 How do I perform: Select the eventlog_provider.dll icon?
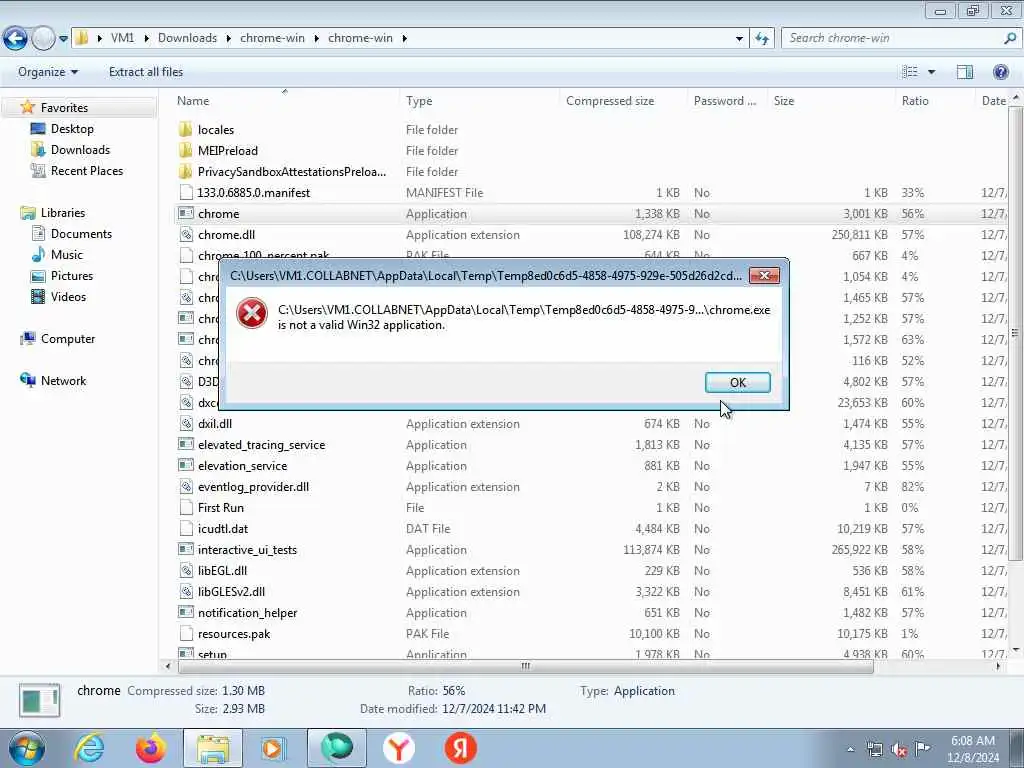[x=185, y=487]
